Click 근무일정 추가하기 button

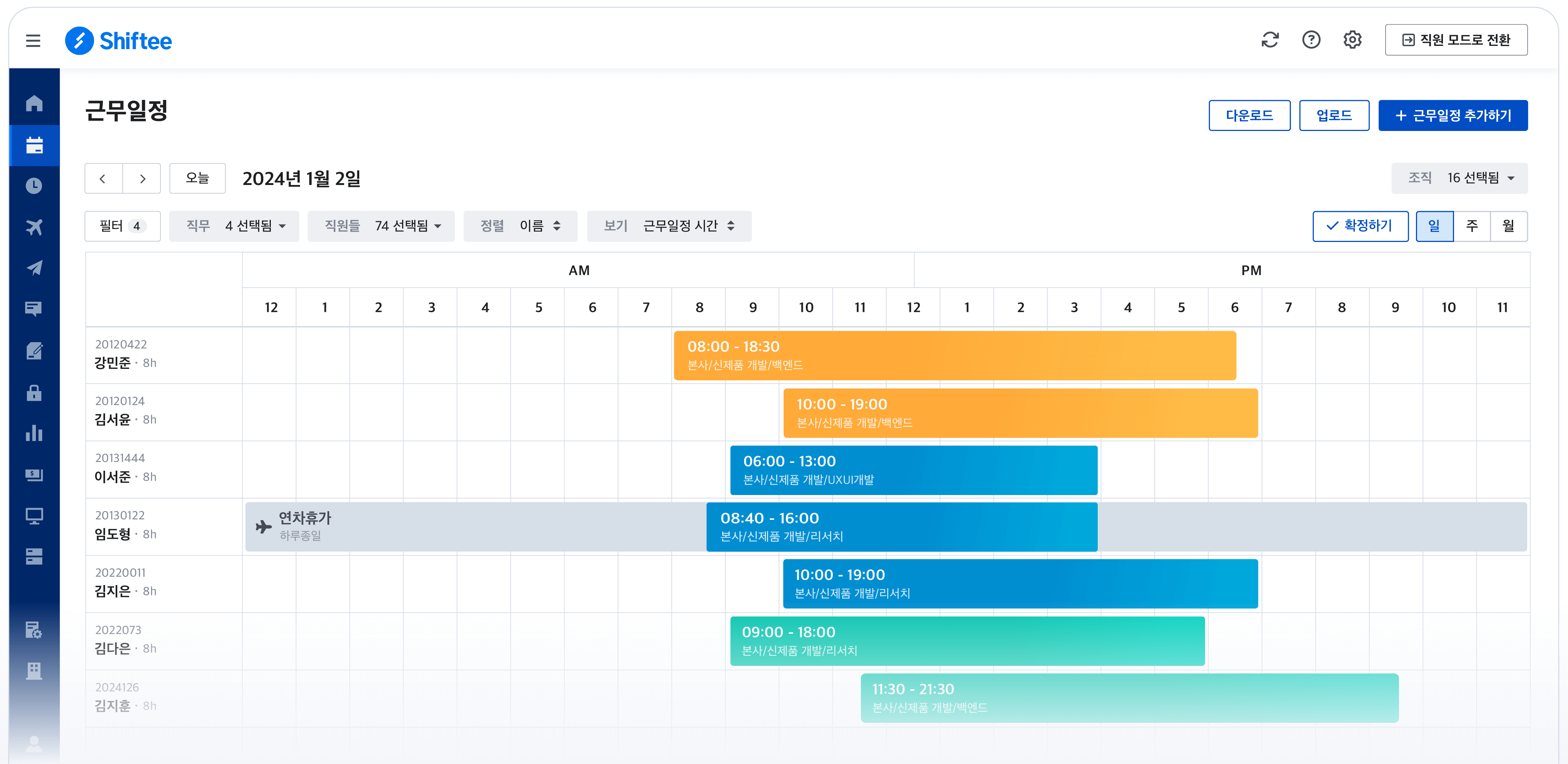[1453, 116]
